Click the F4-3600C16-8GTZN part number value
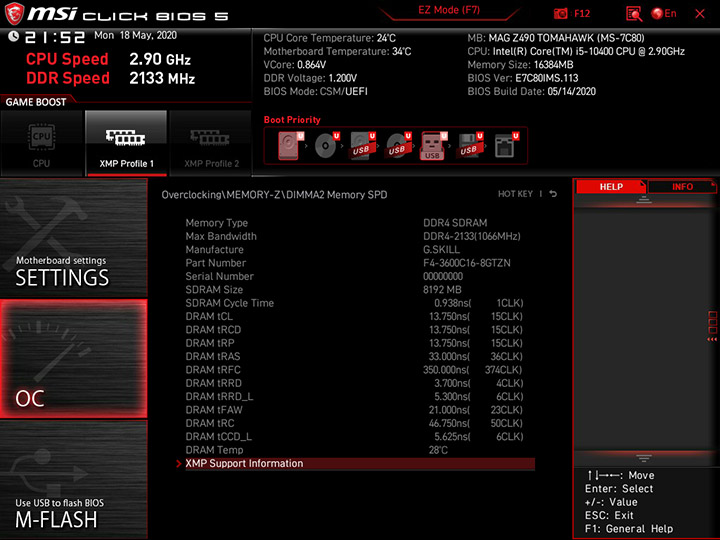 (x=467, y=263)
